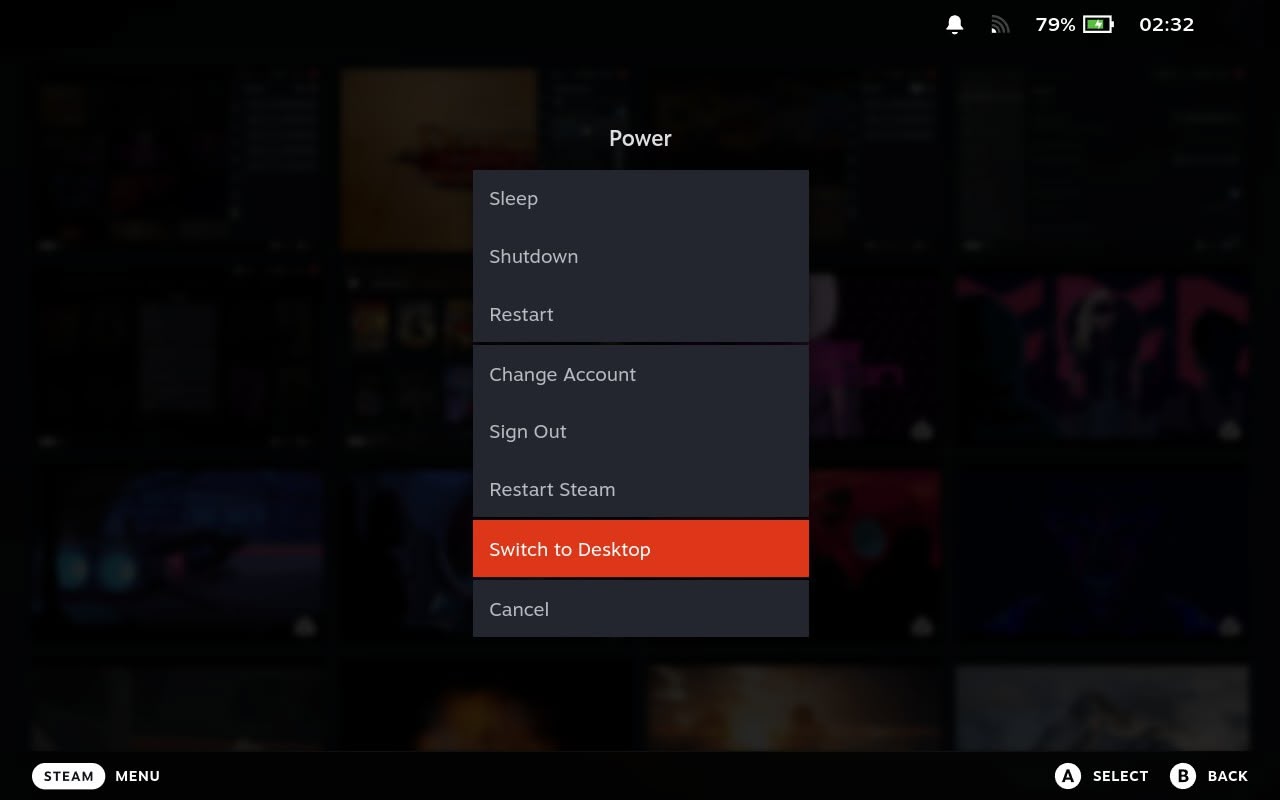This screenshot has height=800, width=1280.
Task: Choose Shutdown from the Power menu
Action: click(640, 256)
